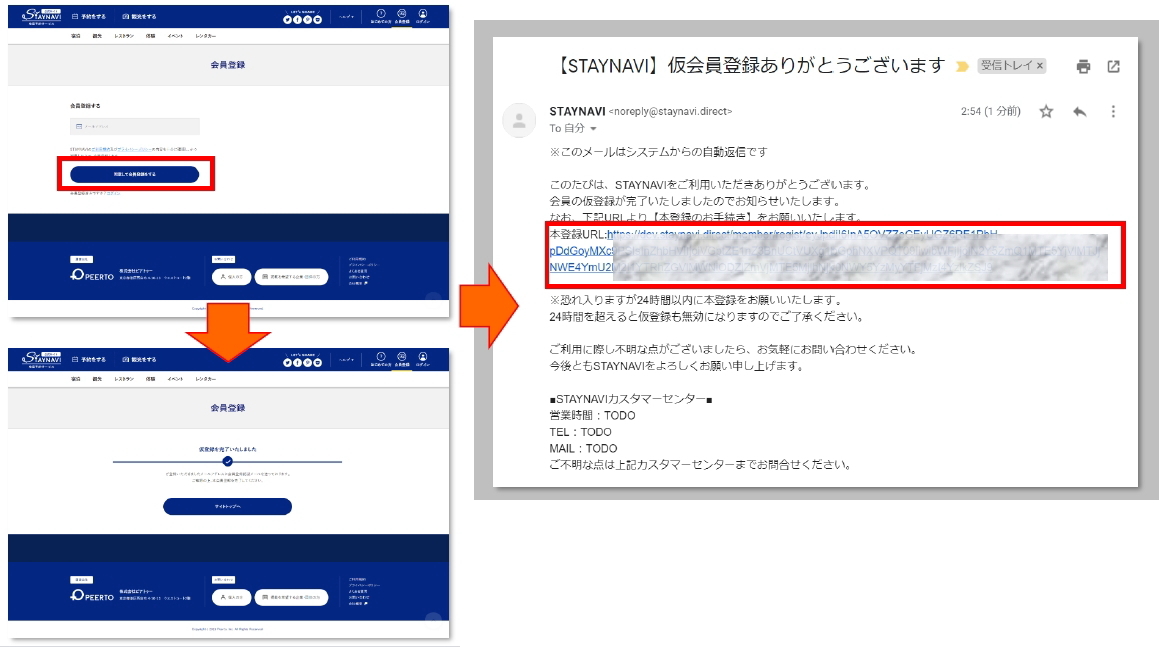The width and height of the screenshot is (1167, 647).
Task: Open the email's three-dot more menu
Action: tap(1113, 112)
